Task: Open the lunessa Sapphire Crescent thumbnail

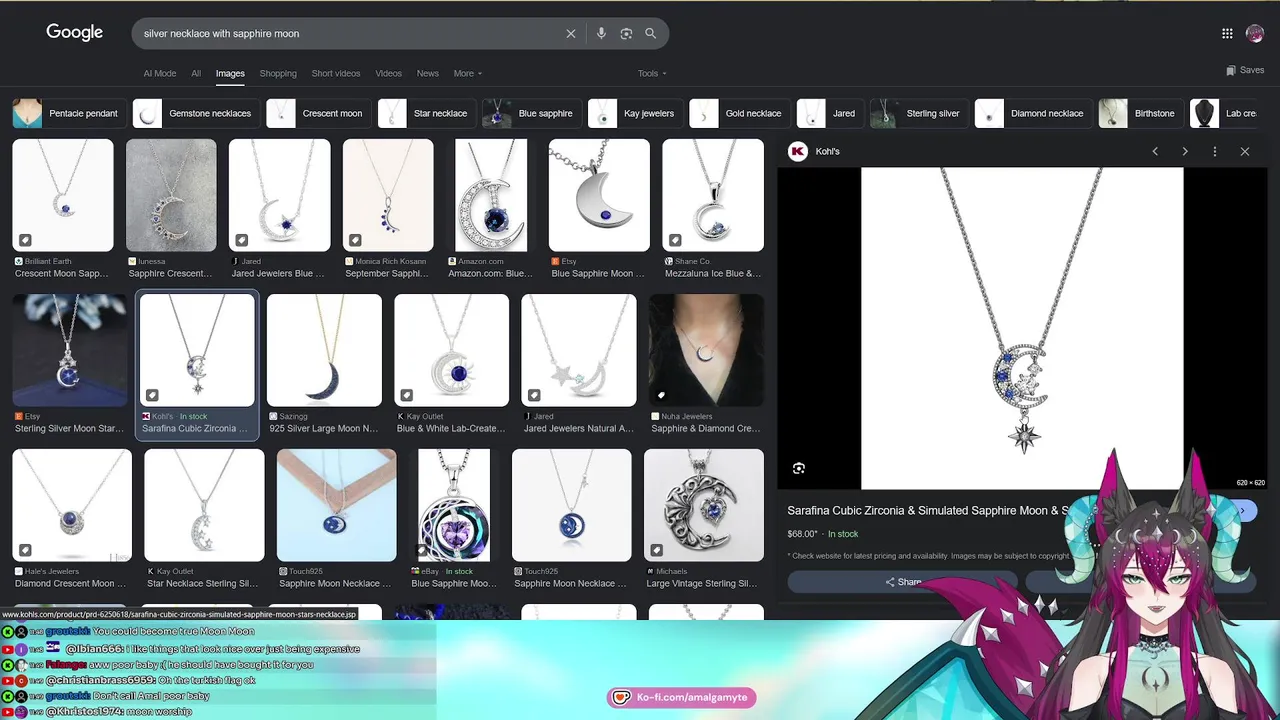Action: pos(171,195)
